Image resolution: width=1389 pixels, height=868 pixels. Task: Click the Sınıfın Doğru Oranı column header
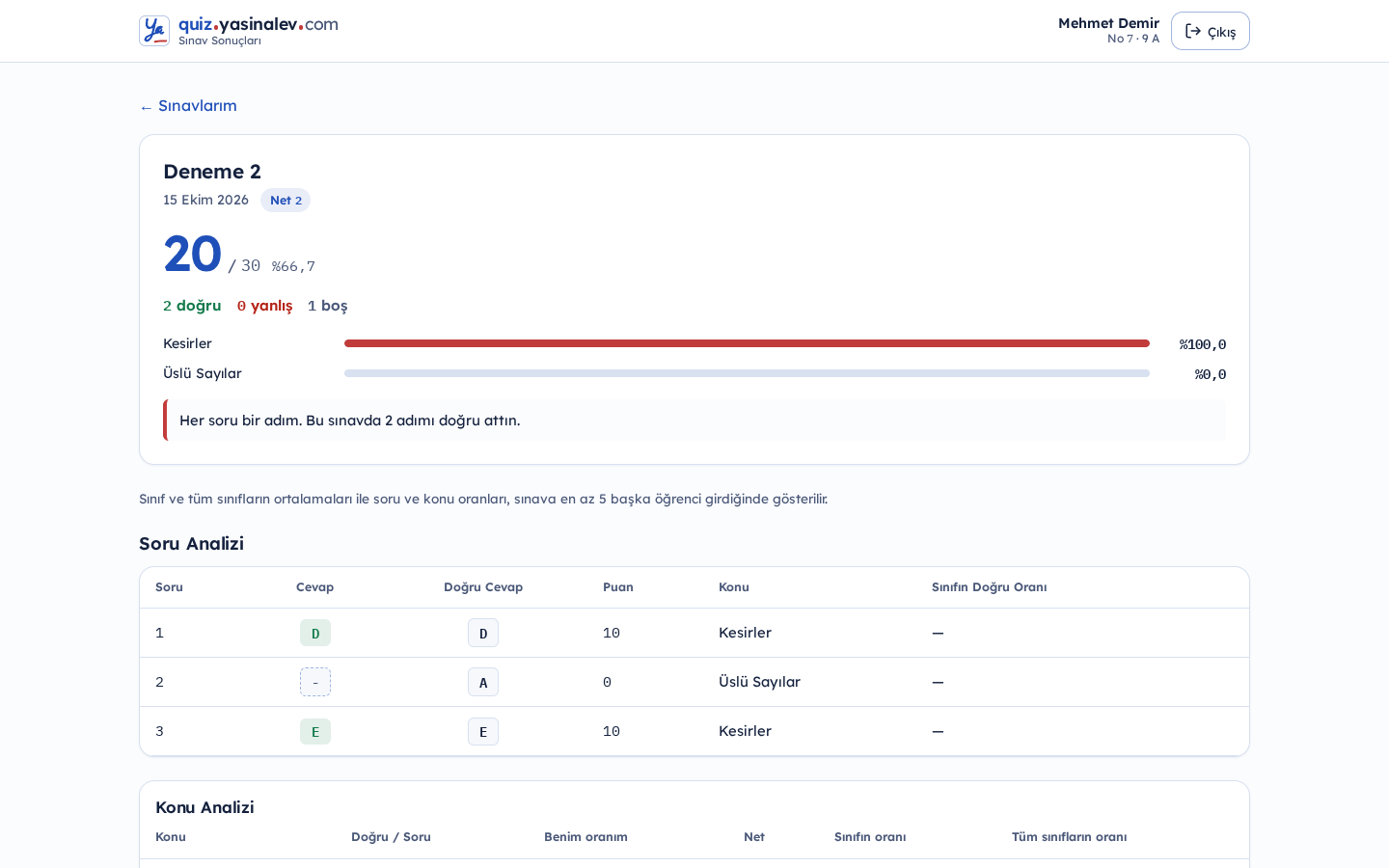click(x=989, y=587)
